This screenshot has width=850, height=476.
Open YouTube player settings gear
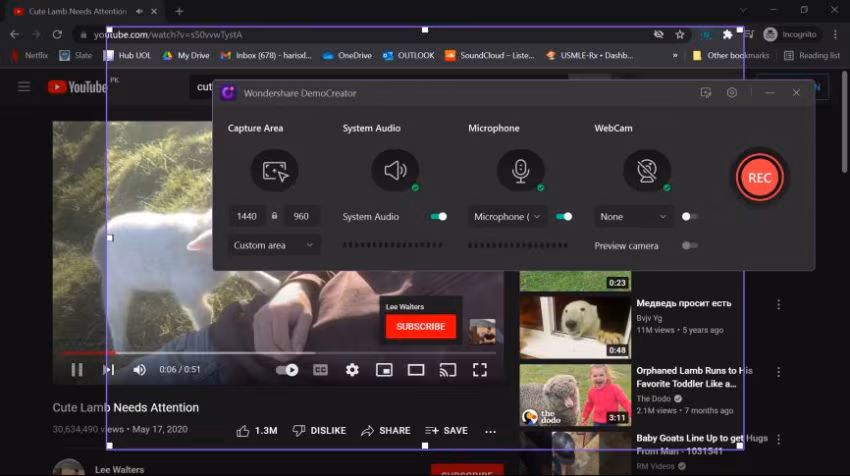[x=352, y=370]
